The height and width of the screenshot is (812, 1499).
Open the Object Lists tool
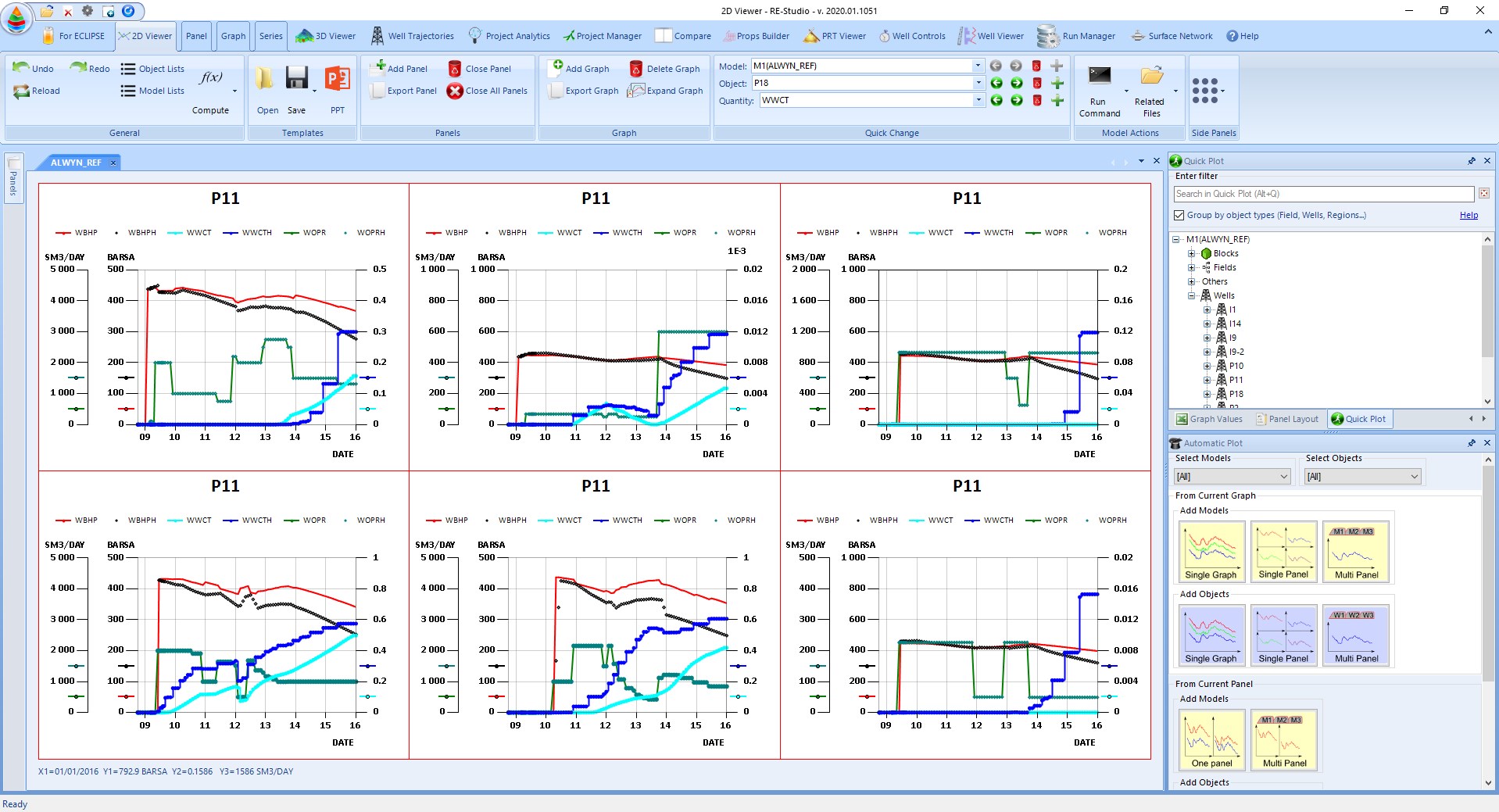coord(152,69)
